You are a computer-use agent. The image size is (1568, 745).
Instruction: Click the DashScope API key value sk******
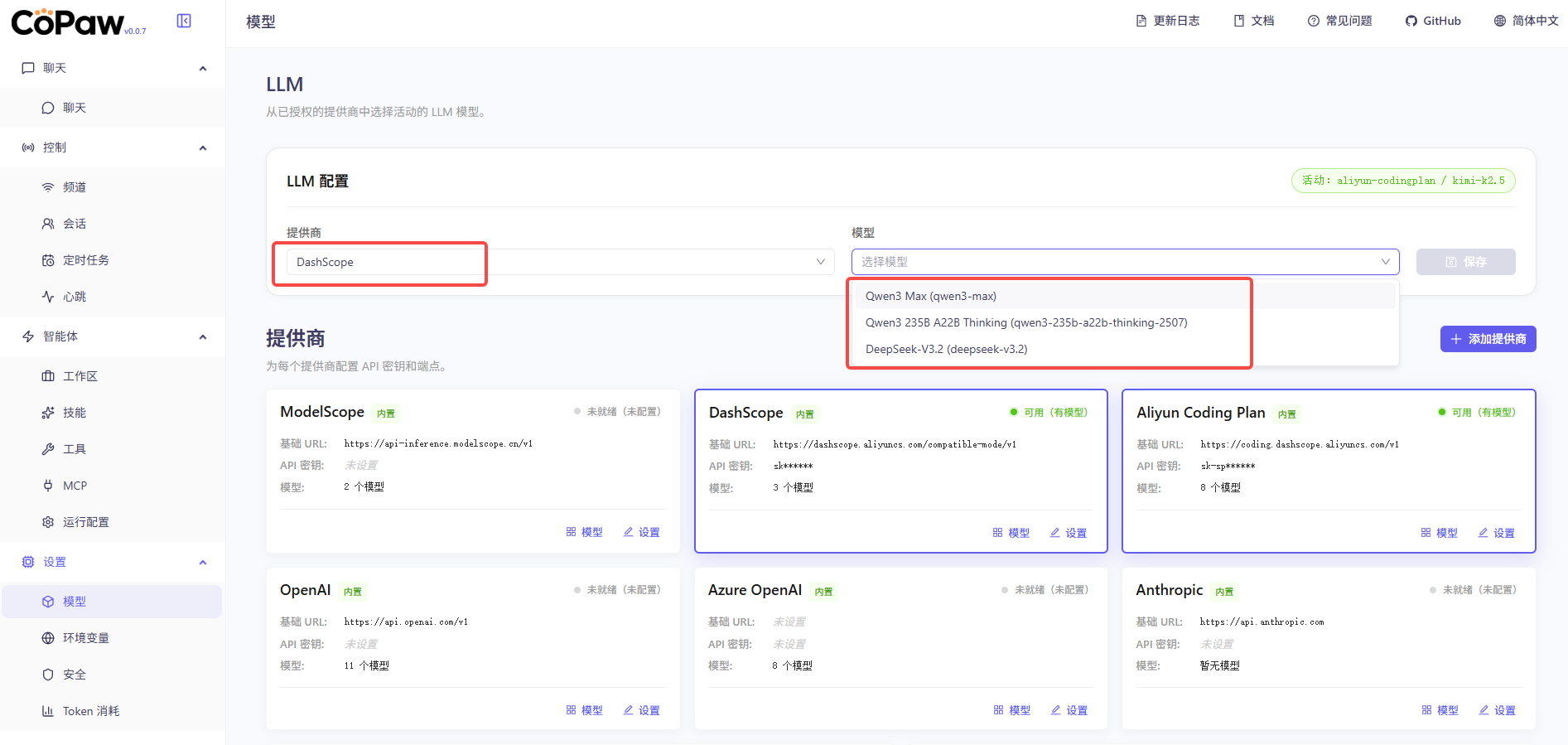(793, 467)
